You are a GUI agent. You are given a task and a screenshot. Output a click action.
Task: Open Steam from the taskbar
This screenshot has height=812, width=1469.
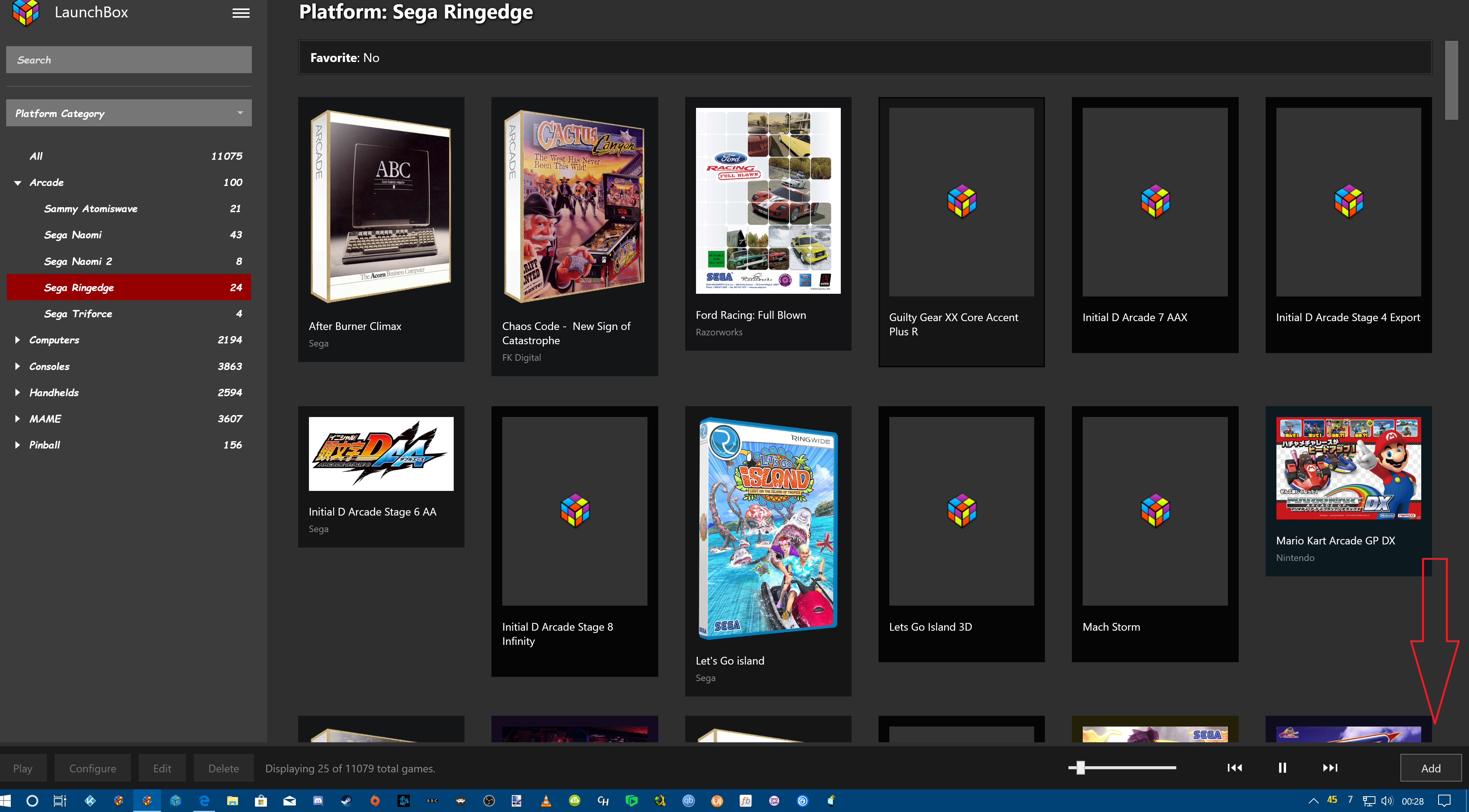pyautogui.click(x=346, y=800)
